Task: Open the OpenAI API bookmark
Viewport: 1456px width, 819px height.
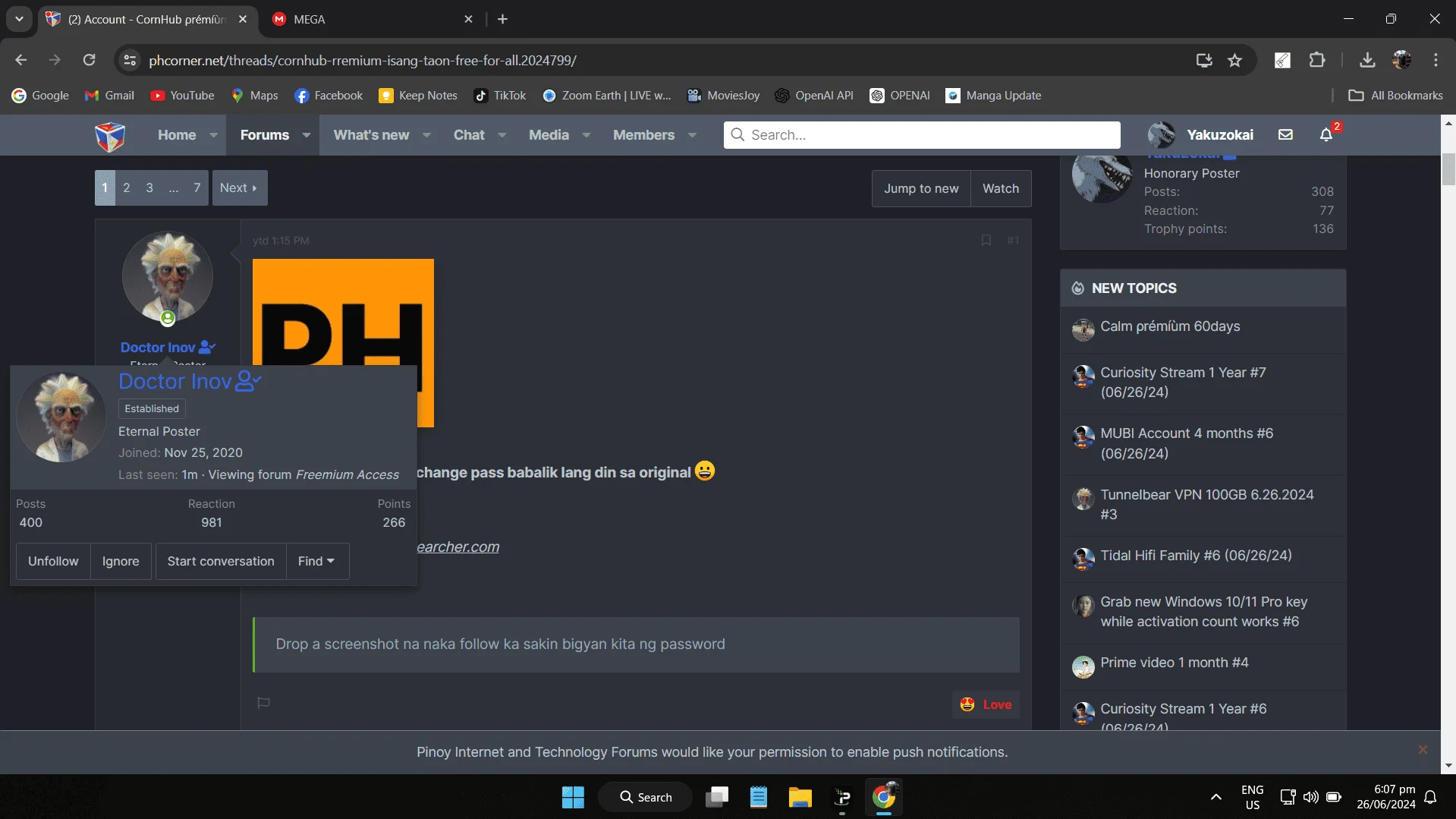Action: coord(814,96)
